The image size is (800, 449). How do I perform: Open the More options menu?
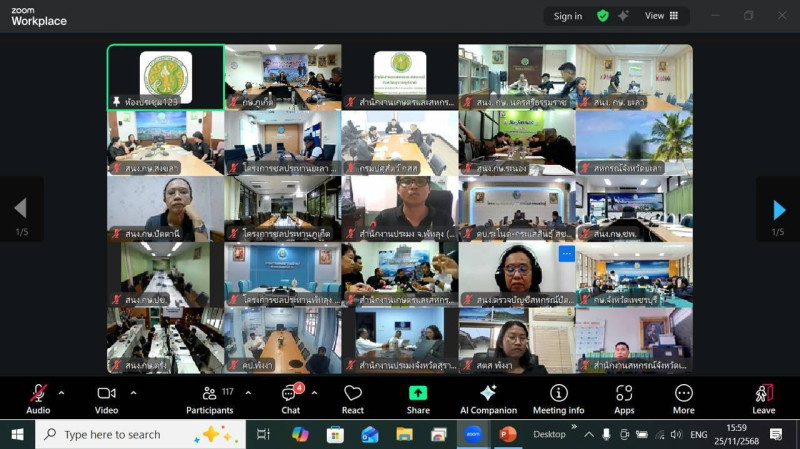coord(684,398)
